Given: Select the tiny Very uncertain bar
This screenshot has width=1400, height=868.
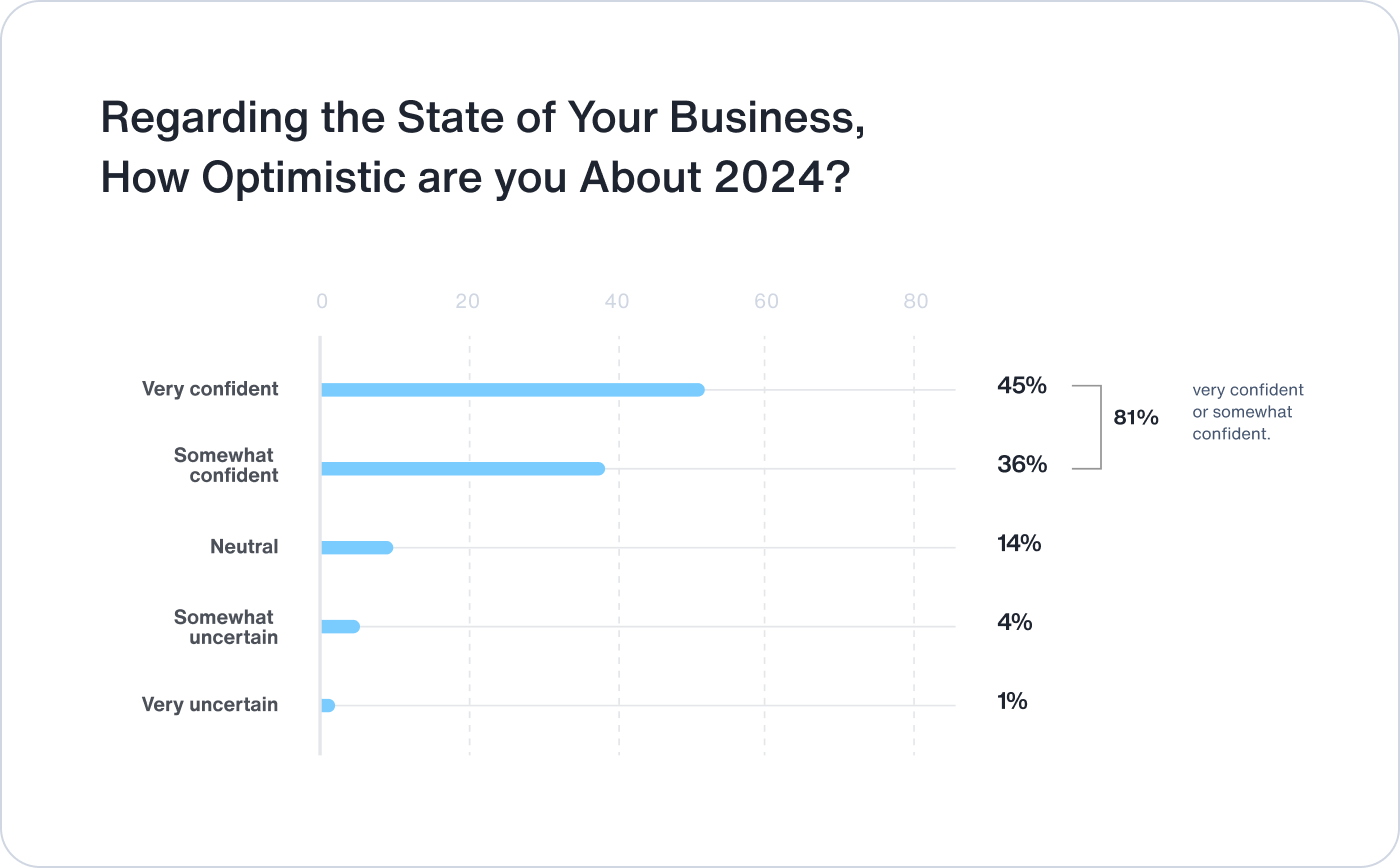Looking at the screenshot, I should [x=328, y=706].
